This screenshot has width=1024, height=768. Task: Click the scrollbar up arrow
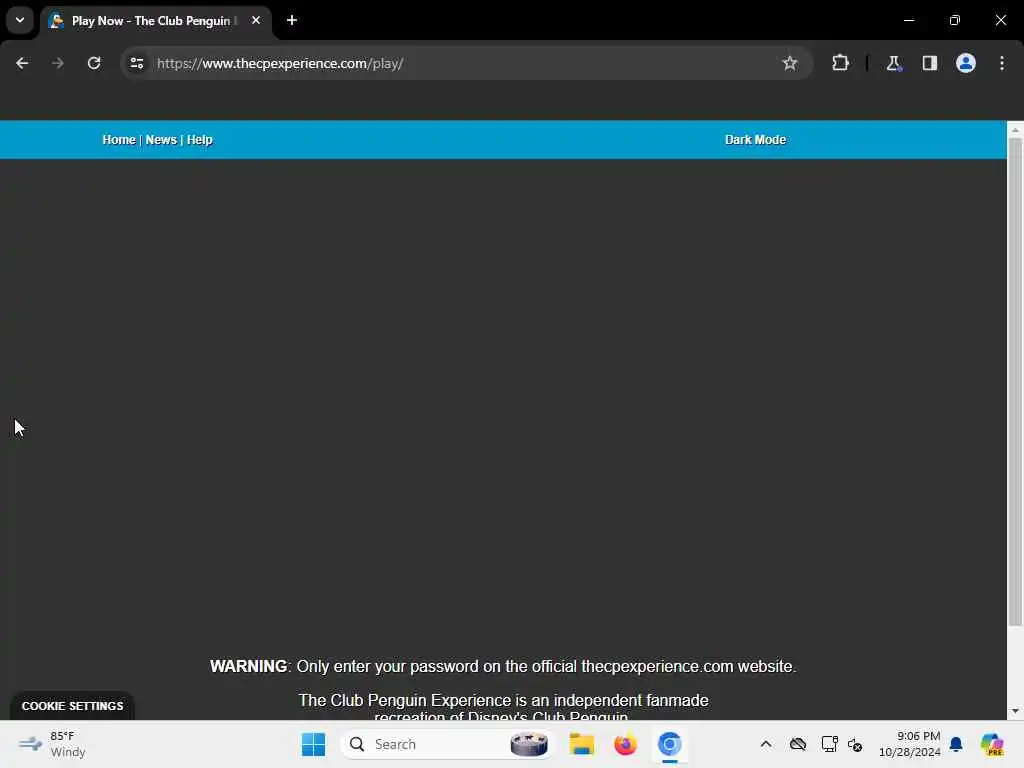[1015, 130]
